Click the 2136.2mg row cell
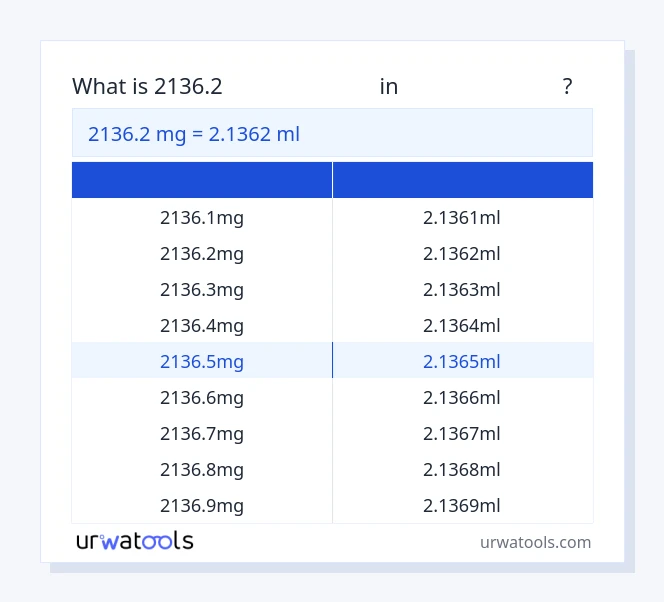 tap(202, 254)
